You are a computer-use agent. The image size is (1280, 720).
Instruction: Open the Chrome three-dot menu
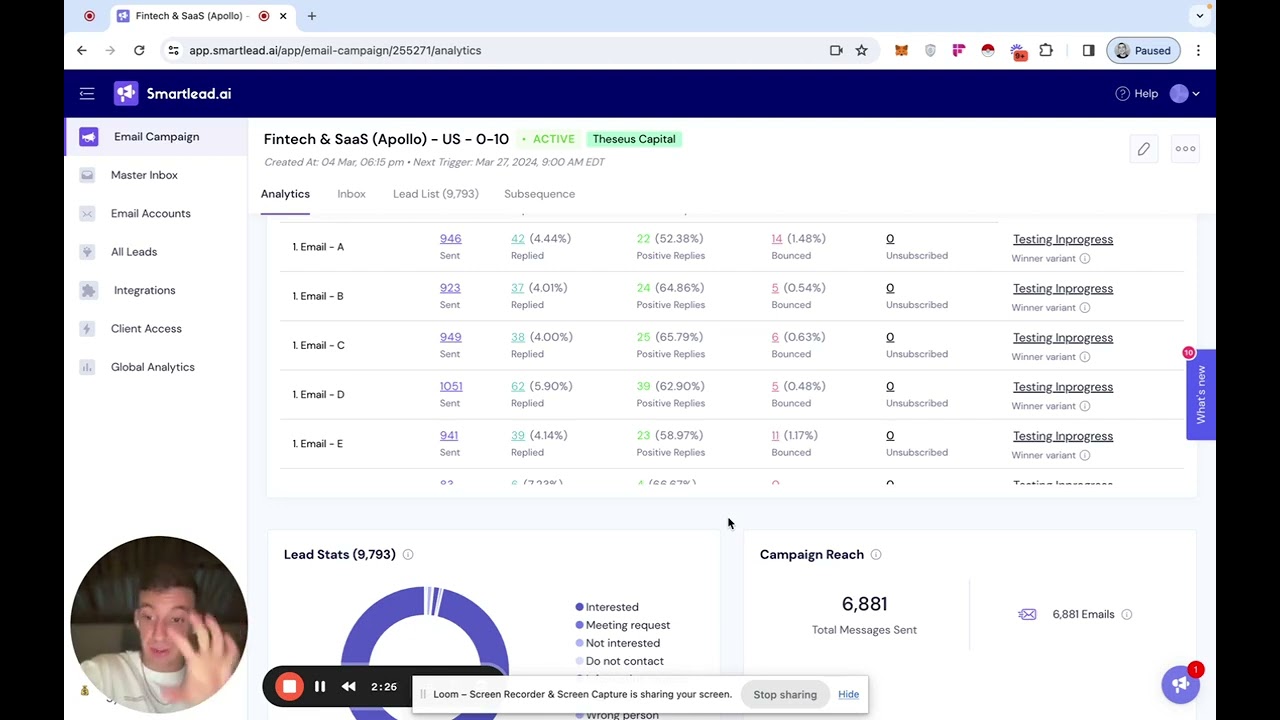(x=1198, y=50)
